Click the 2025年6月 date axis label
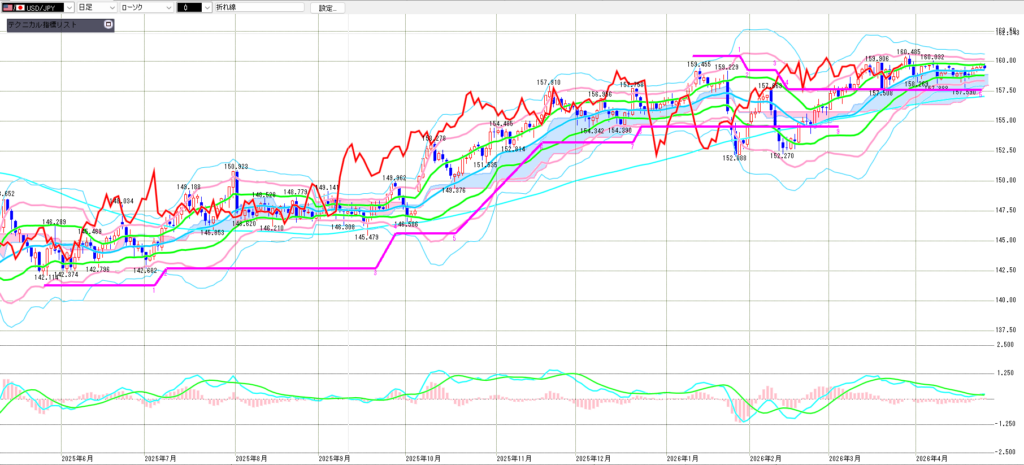Screen dimensions: 1024x465 click(77, 458)
